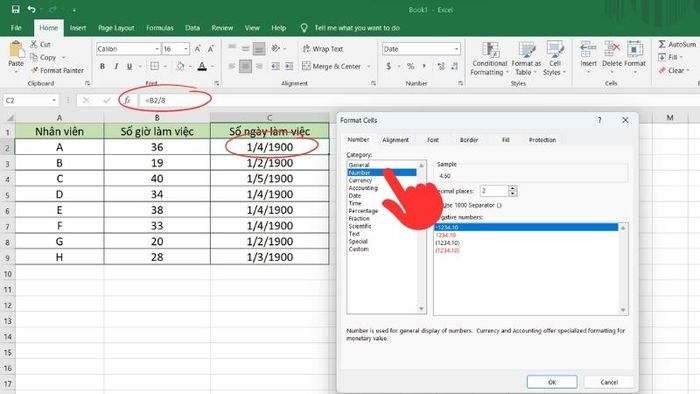
Task: Toggle Italic formatting
Action: tap(116, 66)
